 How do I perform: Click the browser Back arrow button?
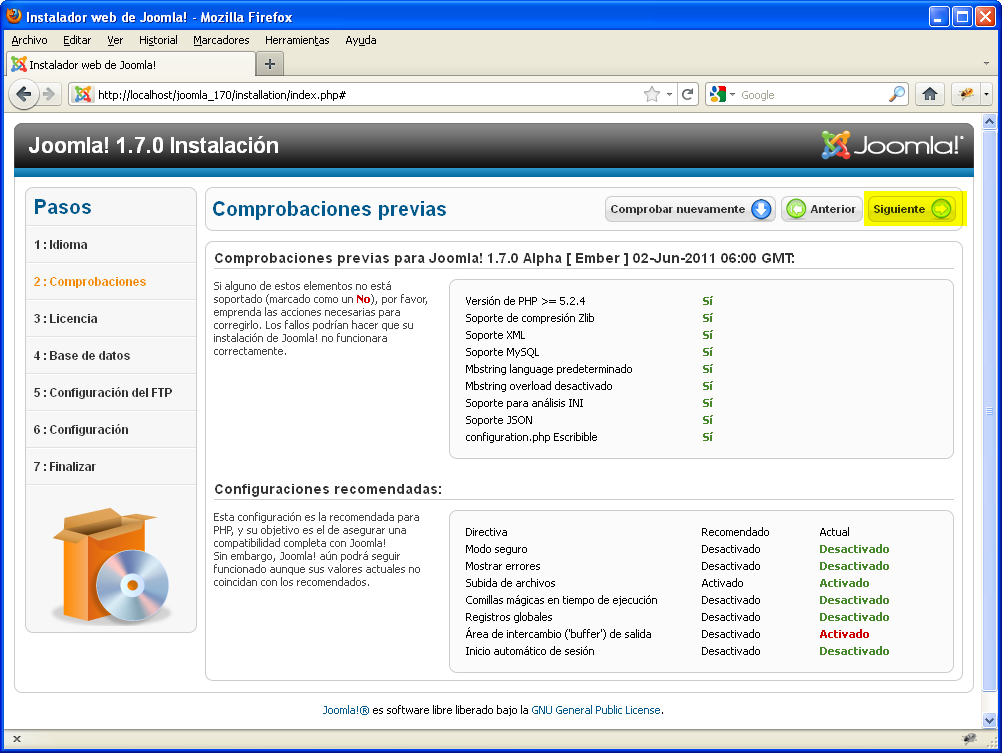pyautogui.click(x=24, y=95)
